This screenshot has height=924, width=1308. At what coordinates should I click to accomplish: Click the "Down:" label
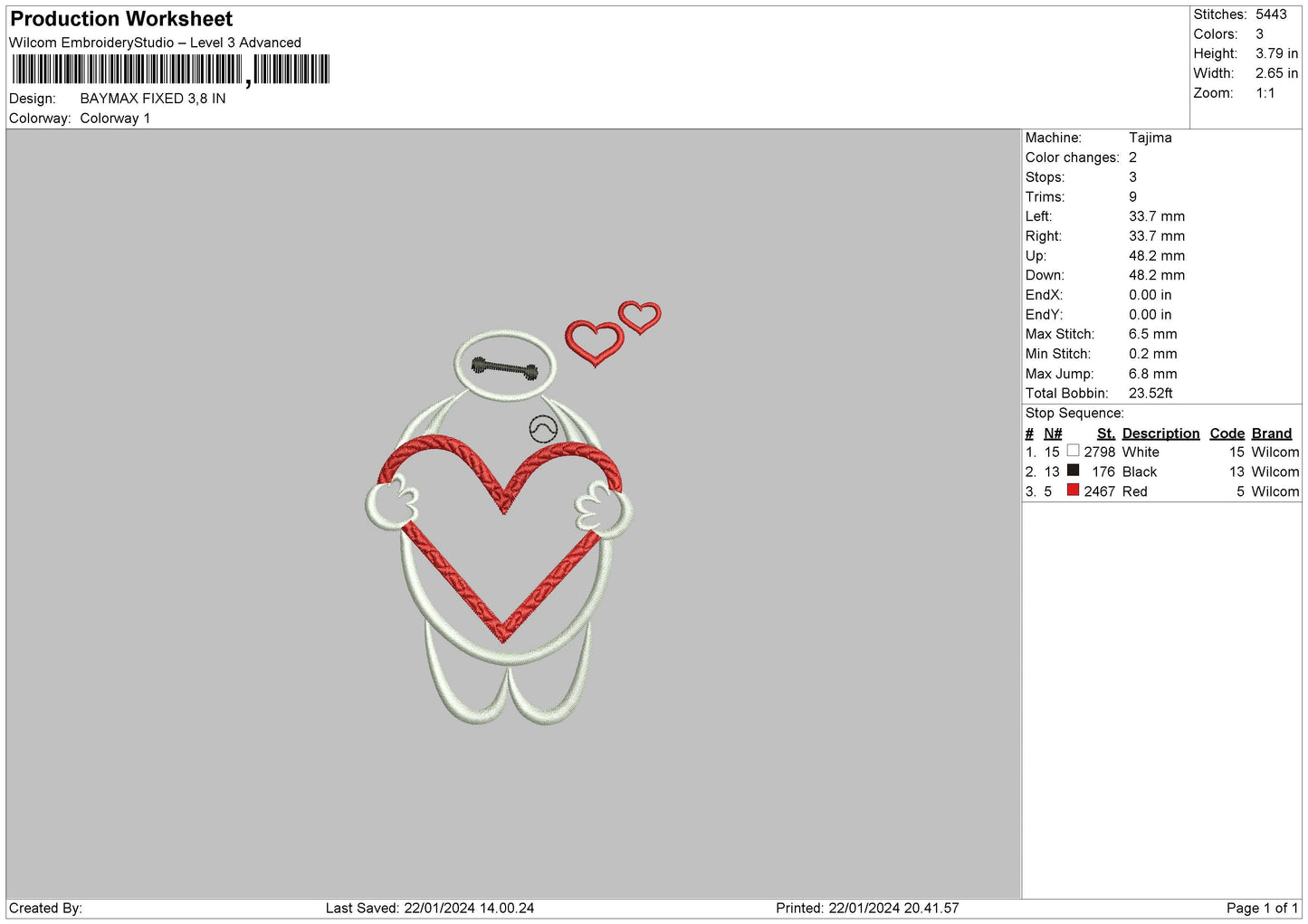[1045, 275]
